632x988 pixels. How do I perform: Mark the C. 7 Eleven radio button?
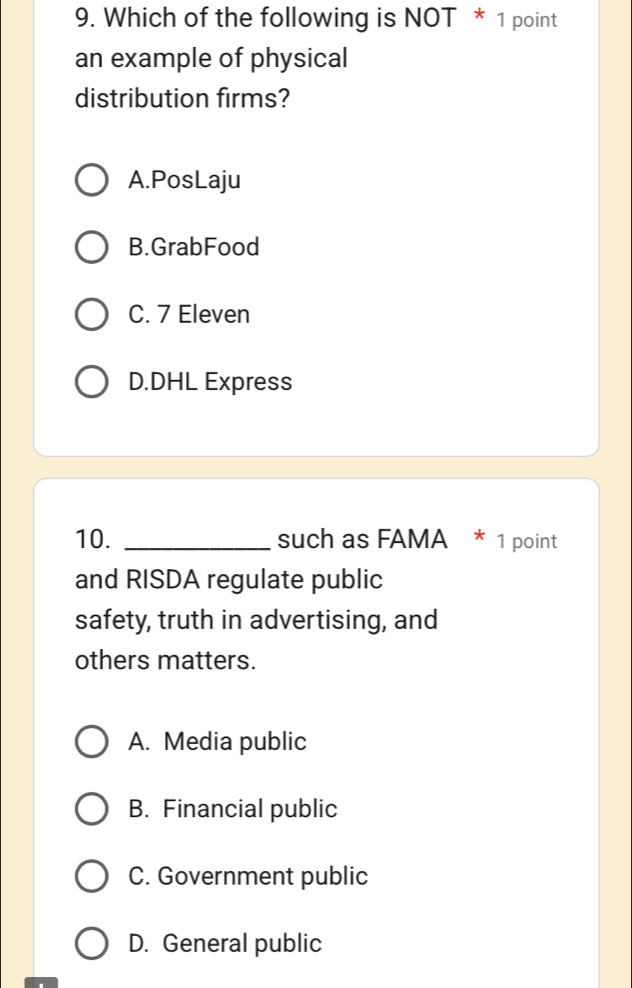[93, 315]
